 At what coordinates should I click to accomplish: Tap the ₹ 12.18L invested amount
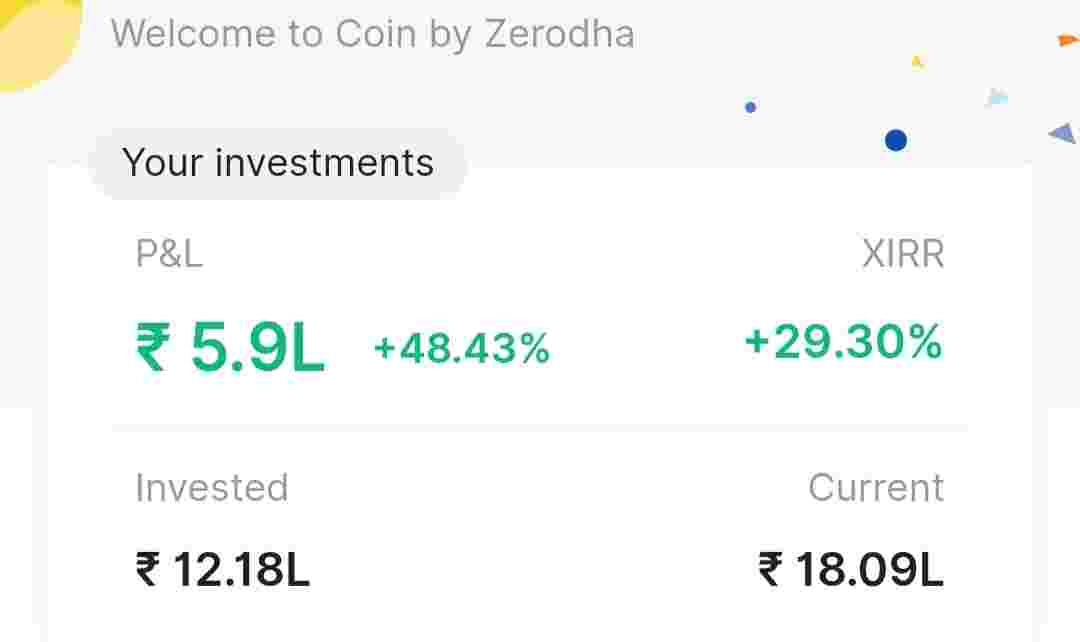click(223, 570)
